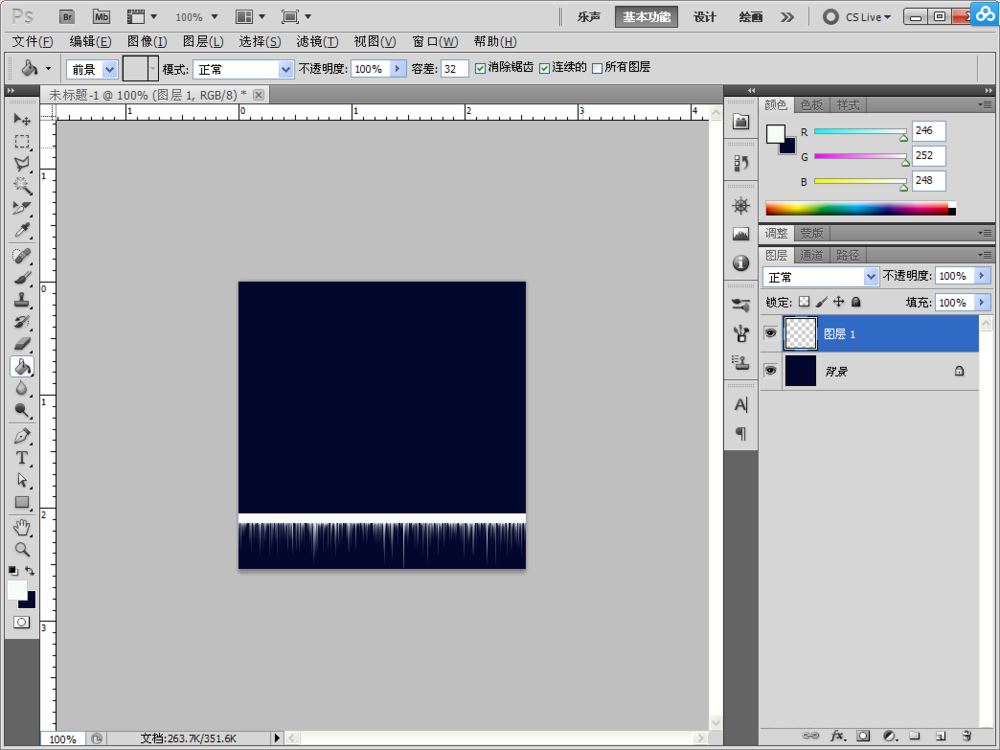Open layer opacity slider arrow

(x=982, y=276)
